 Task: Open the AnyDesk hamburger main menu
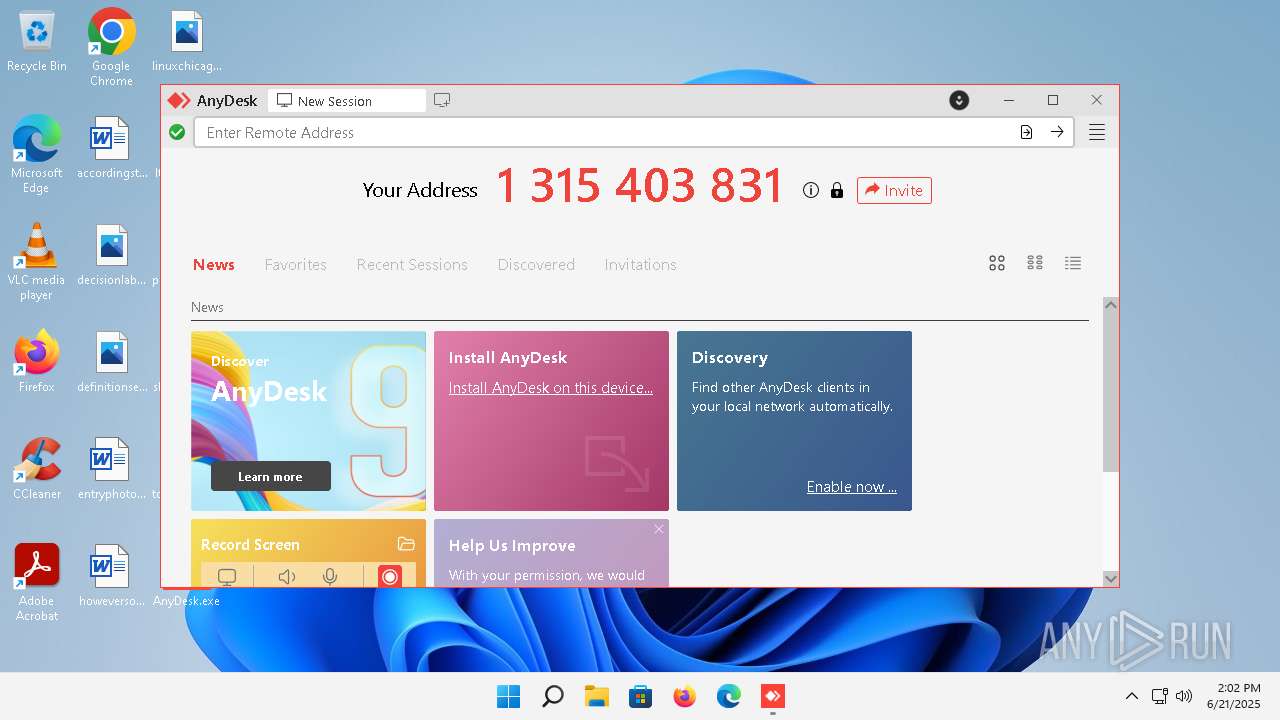[1097, 132]
